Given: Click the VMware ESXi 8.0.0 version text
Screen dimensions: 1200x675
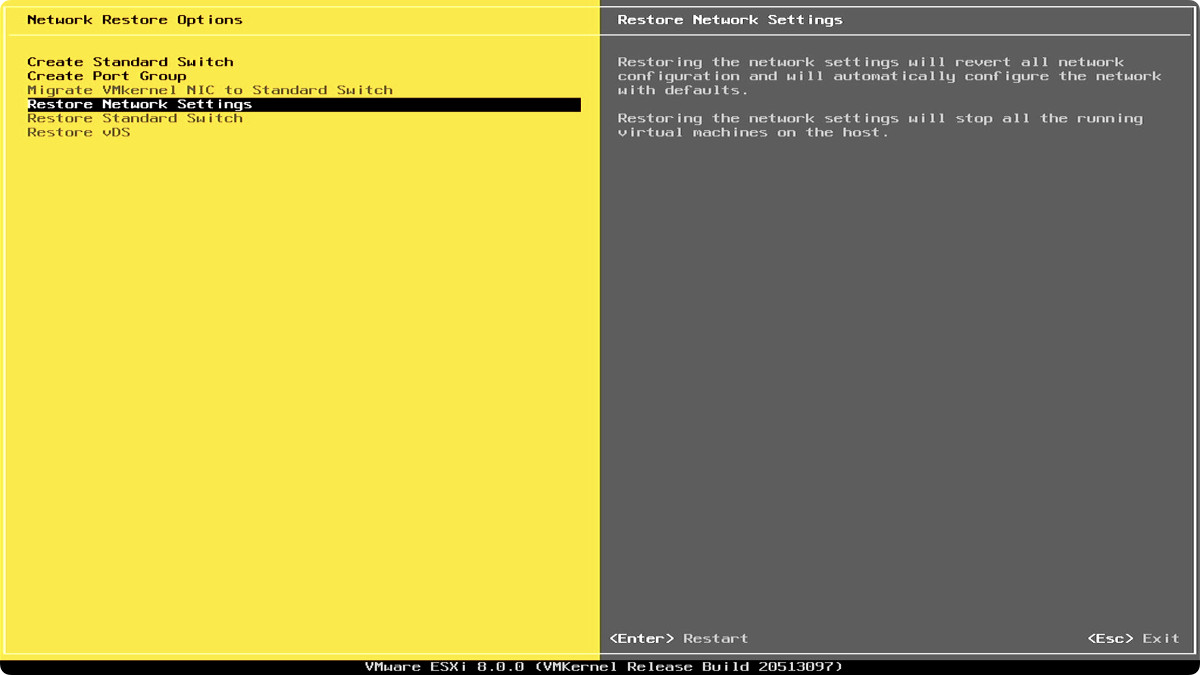Looking at the screenshot, I should pos(445,666).
